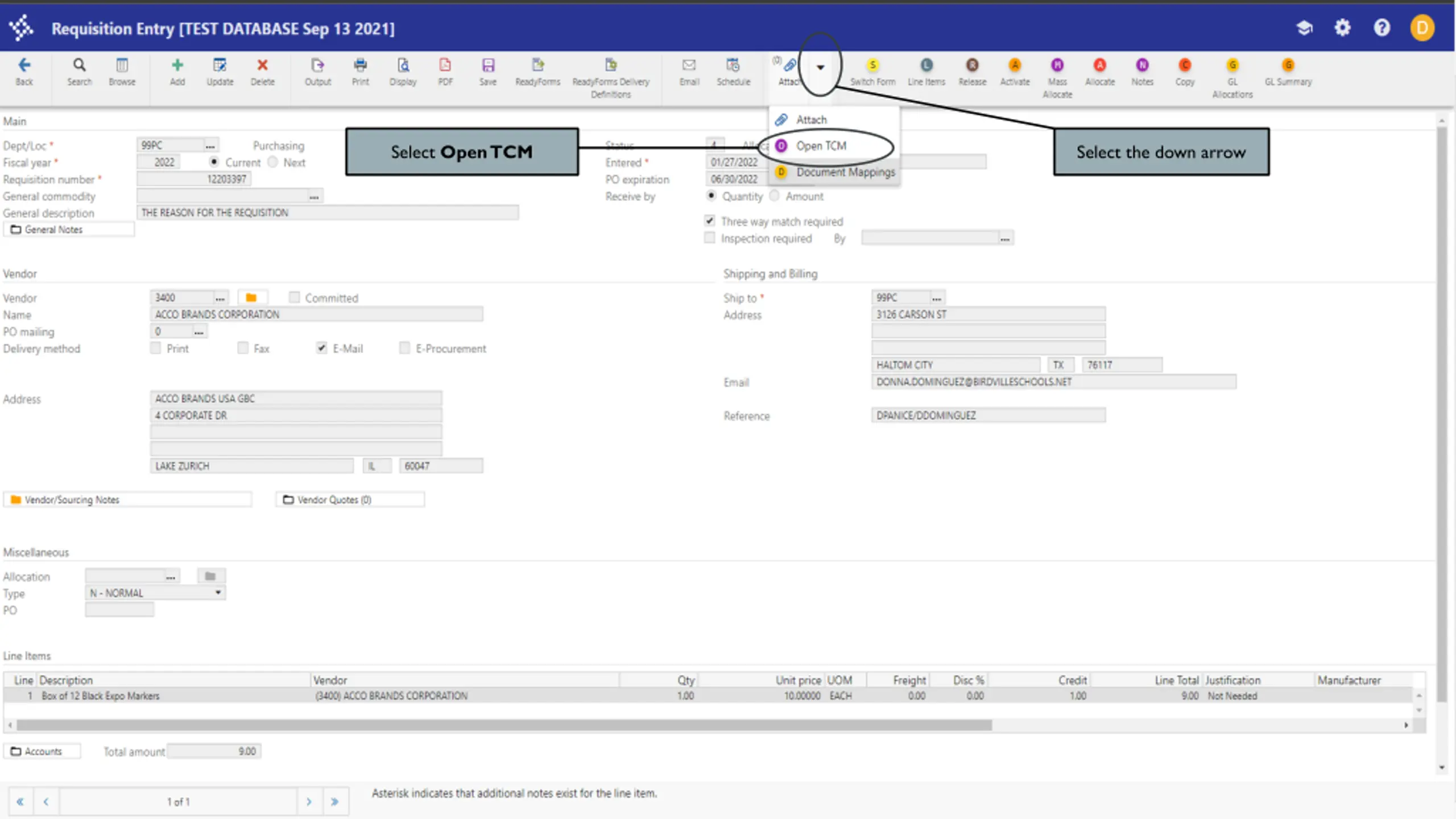Open the General Notes button
This screenshot has width=1456, height=819.
(x=69, y=229)
